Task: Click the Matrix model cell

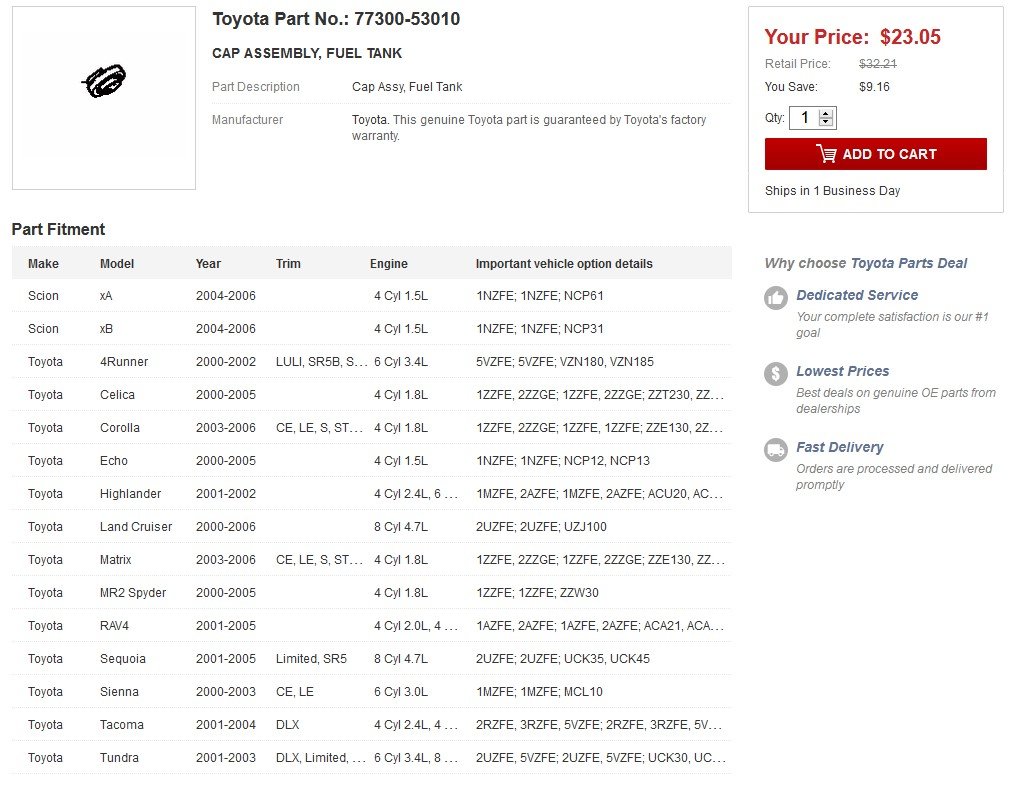Action: click(116, 560)
